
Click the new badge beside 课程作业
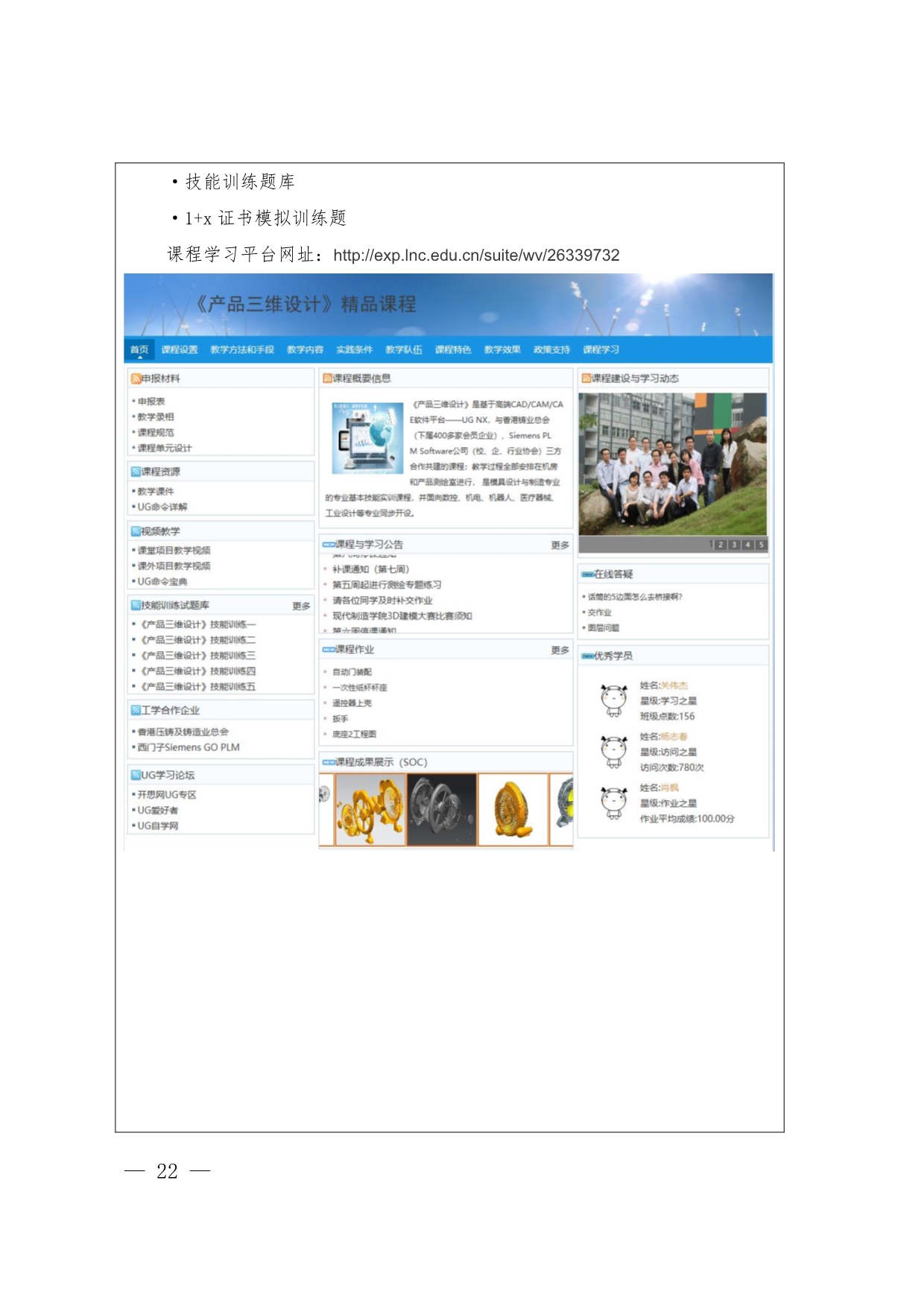click(329, 650)
